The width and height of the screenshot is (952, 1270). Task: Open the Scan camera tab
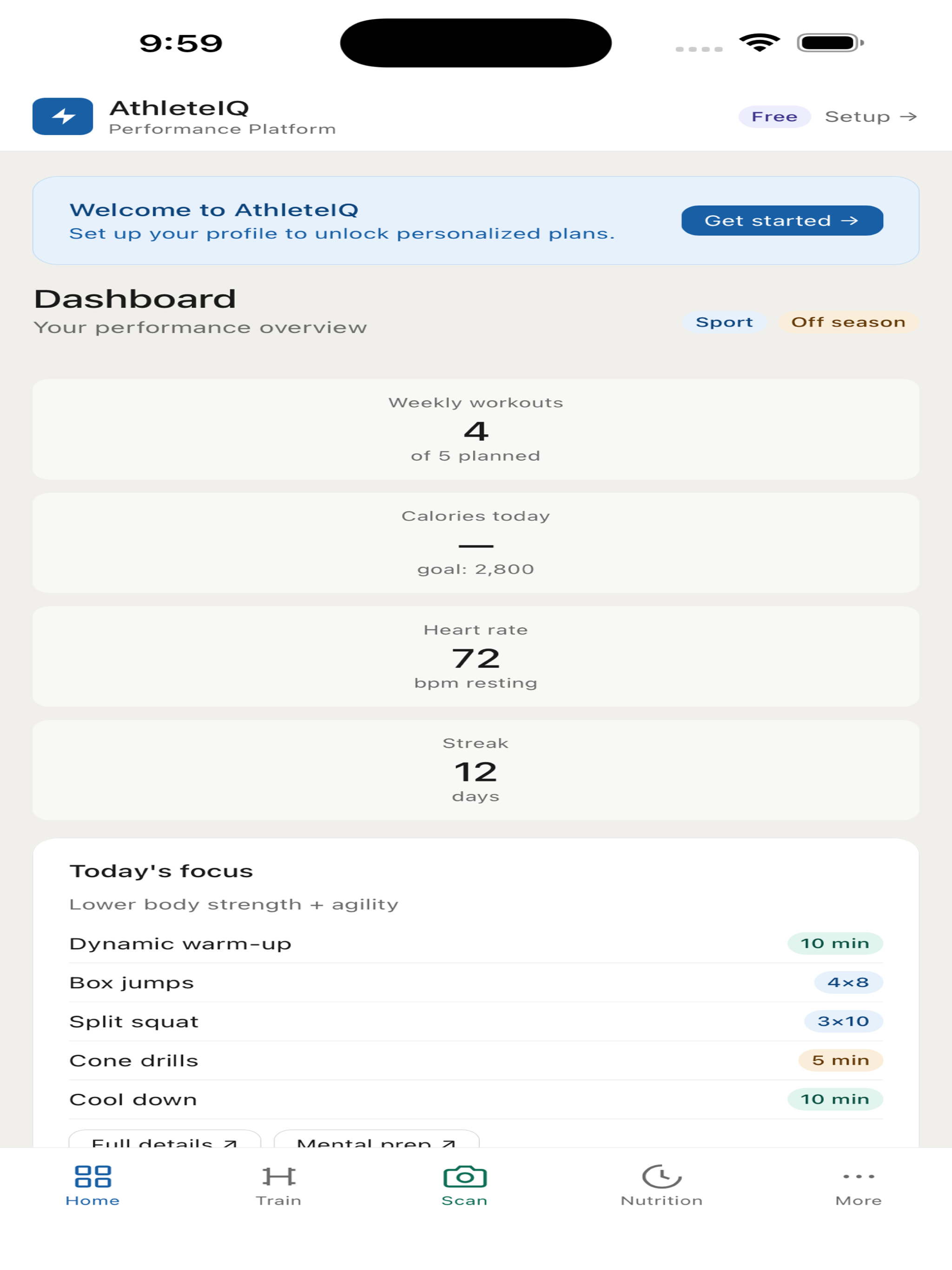pyautogui.click(x=464, y=1185)
